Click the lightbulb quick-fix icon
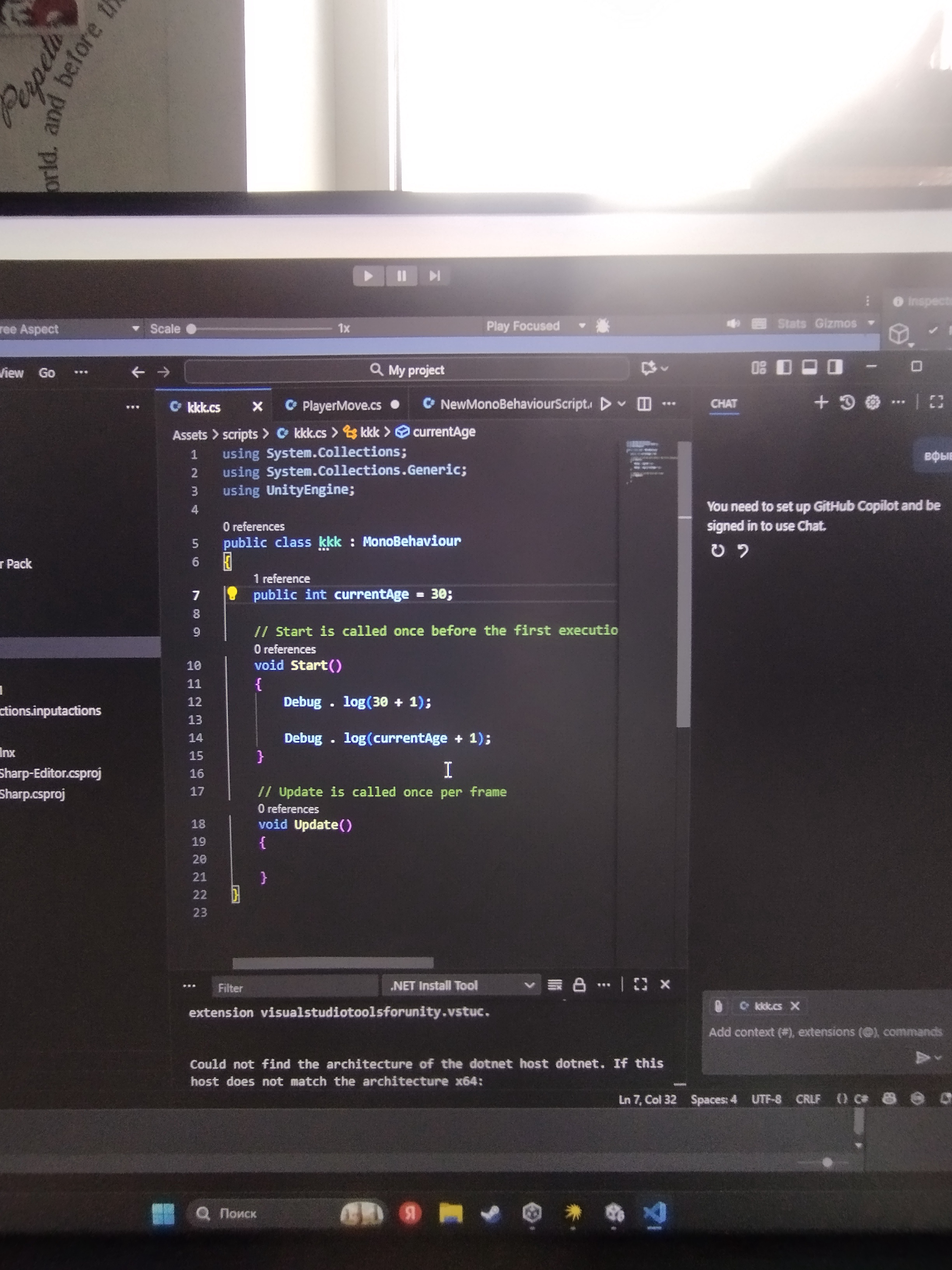 (x=232, y=594)
